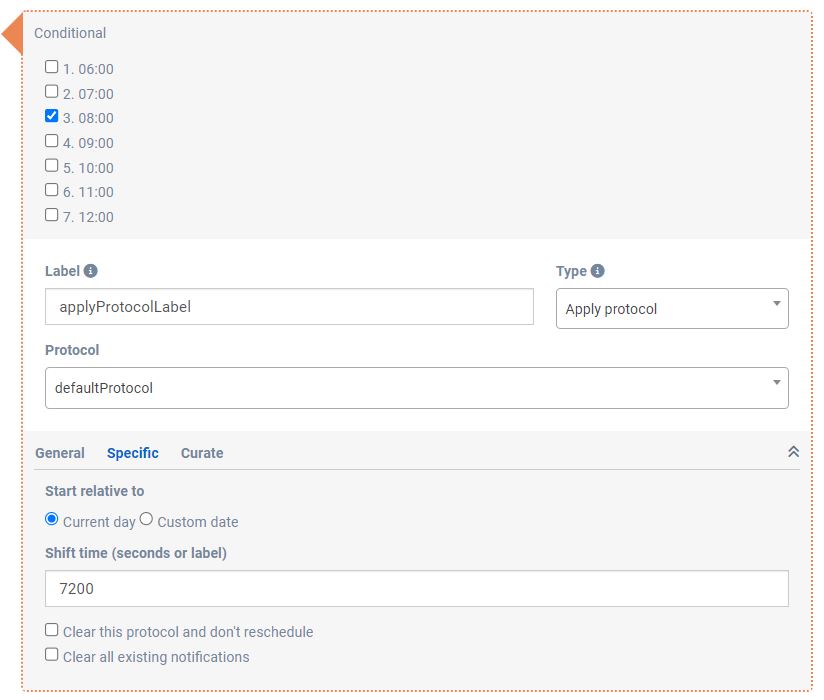Open the Curate tab

(202, 453)
